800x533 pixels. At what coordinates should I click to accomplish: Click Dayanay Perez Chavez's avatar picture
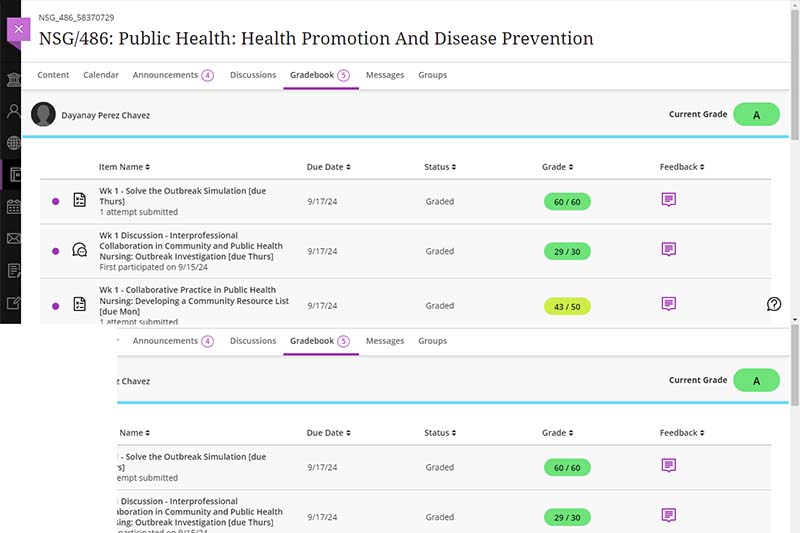tap(43, 114)
